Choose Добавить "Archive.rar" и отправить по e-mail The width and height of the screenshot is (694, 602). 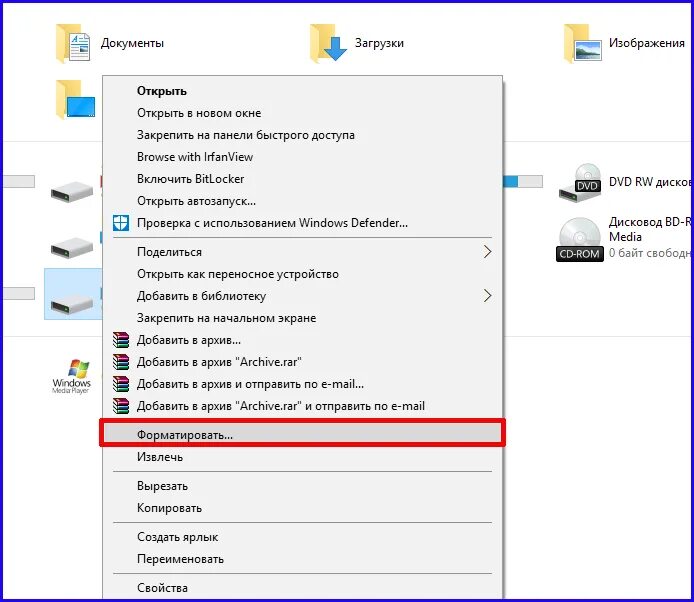pos(303,406)
